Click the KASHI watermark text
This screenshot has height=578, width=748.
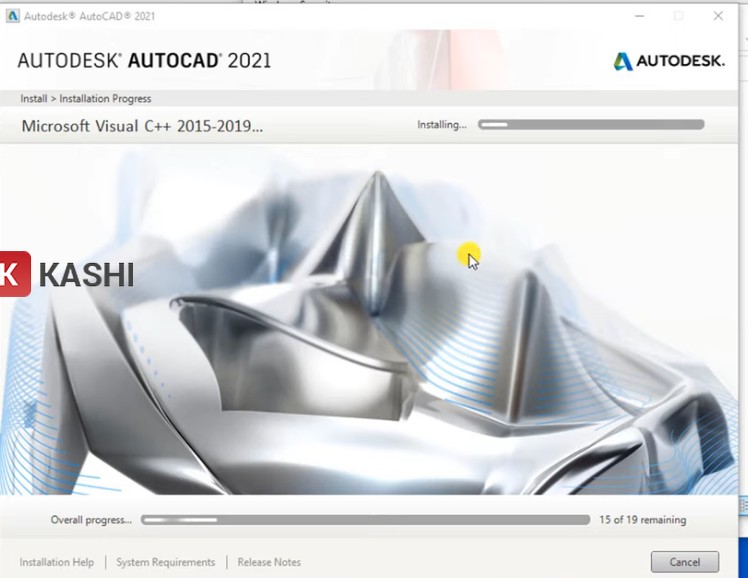86,274
